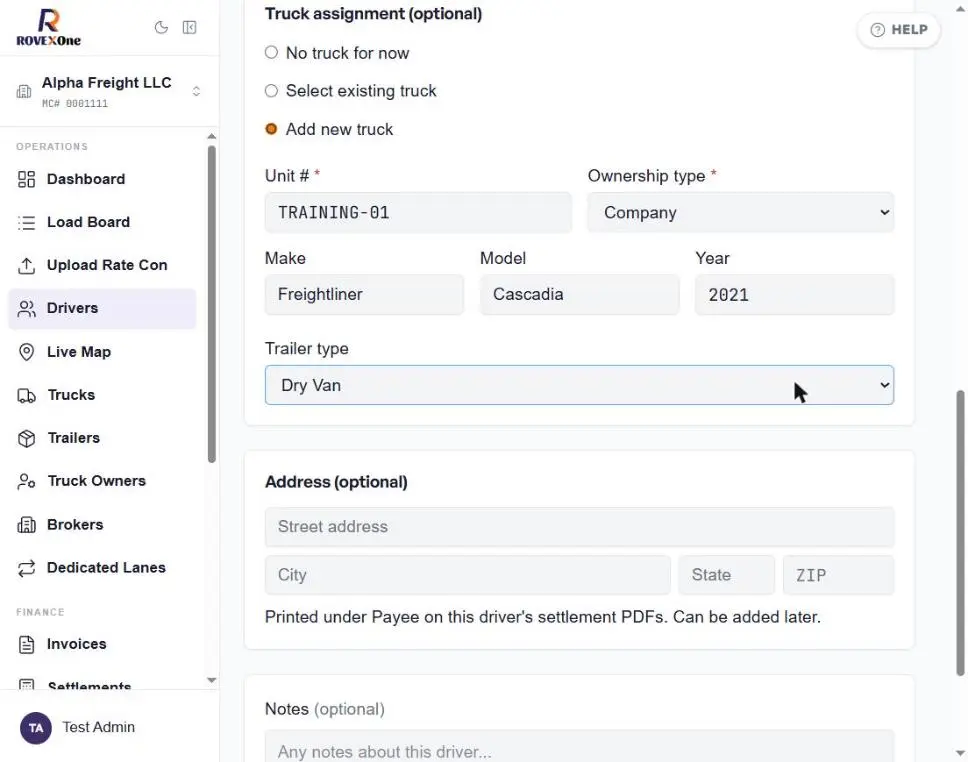Image resolution: width=968 pixels, height=762 pixels.
Task: Navigate to Trucks page
Action: click(102, 395)
